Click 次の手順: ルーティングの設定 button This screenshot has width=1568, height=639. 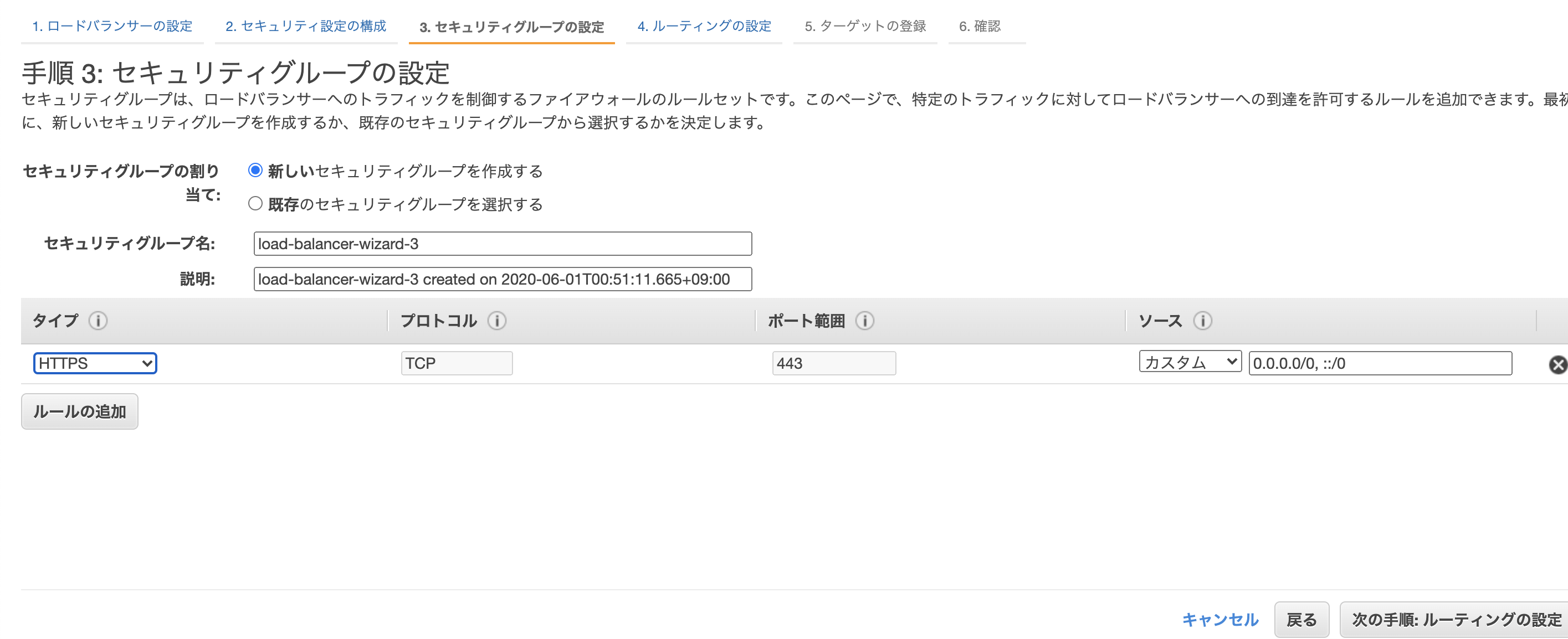[x=1456, y=620]
